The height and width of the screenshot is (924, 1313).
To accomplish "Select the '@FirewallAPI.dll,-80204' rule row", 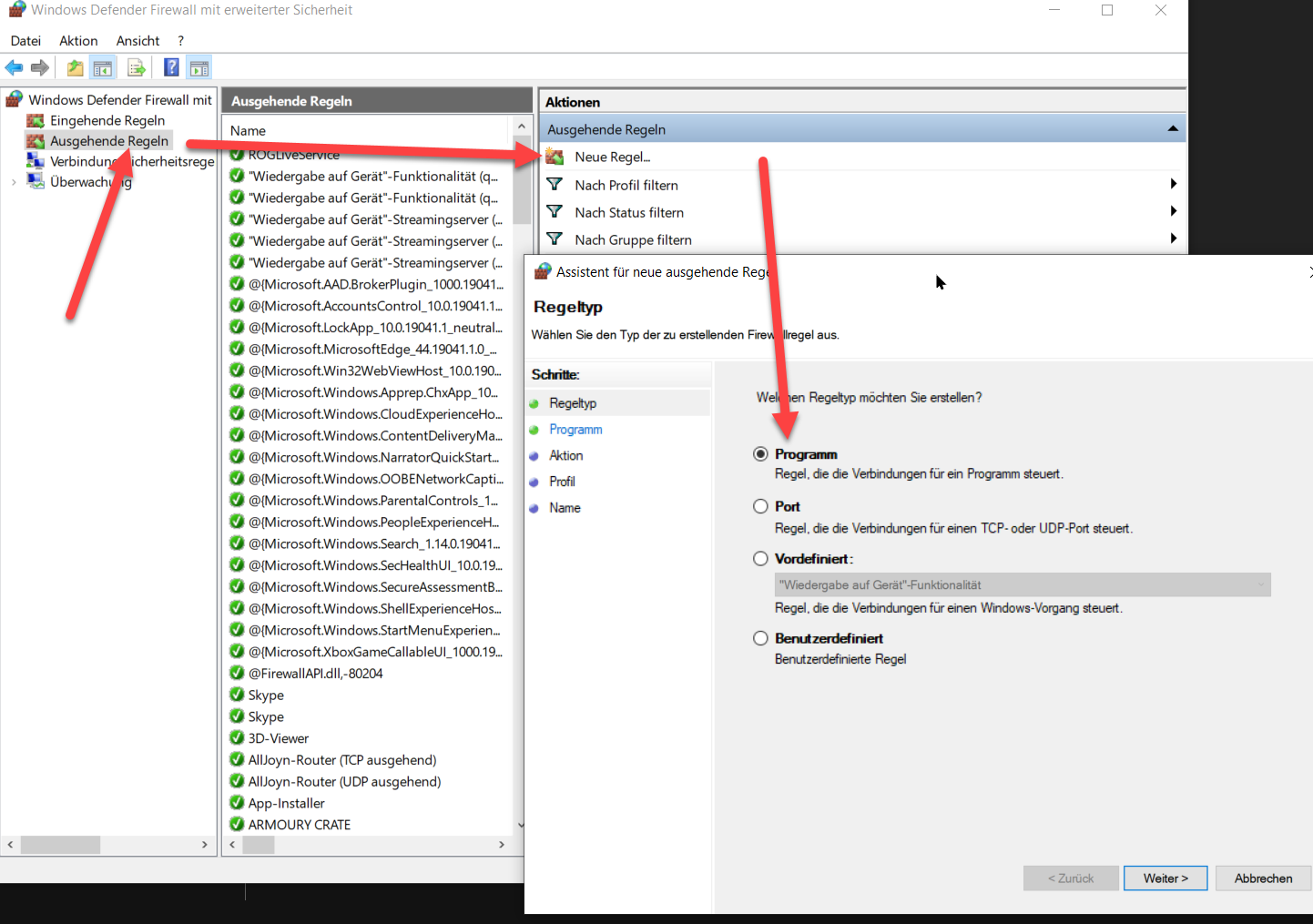I will (315, 674).
